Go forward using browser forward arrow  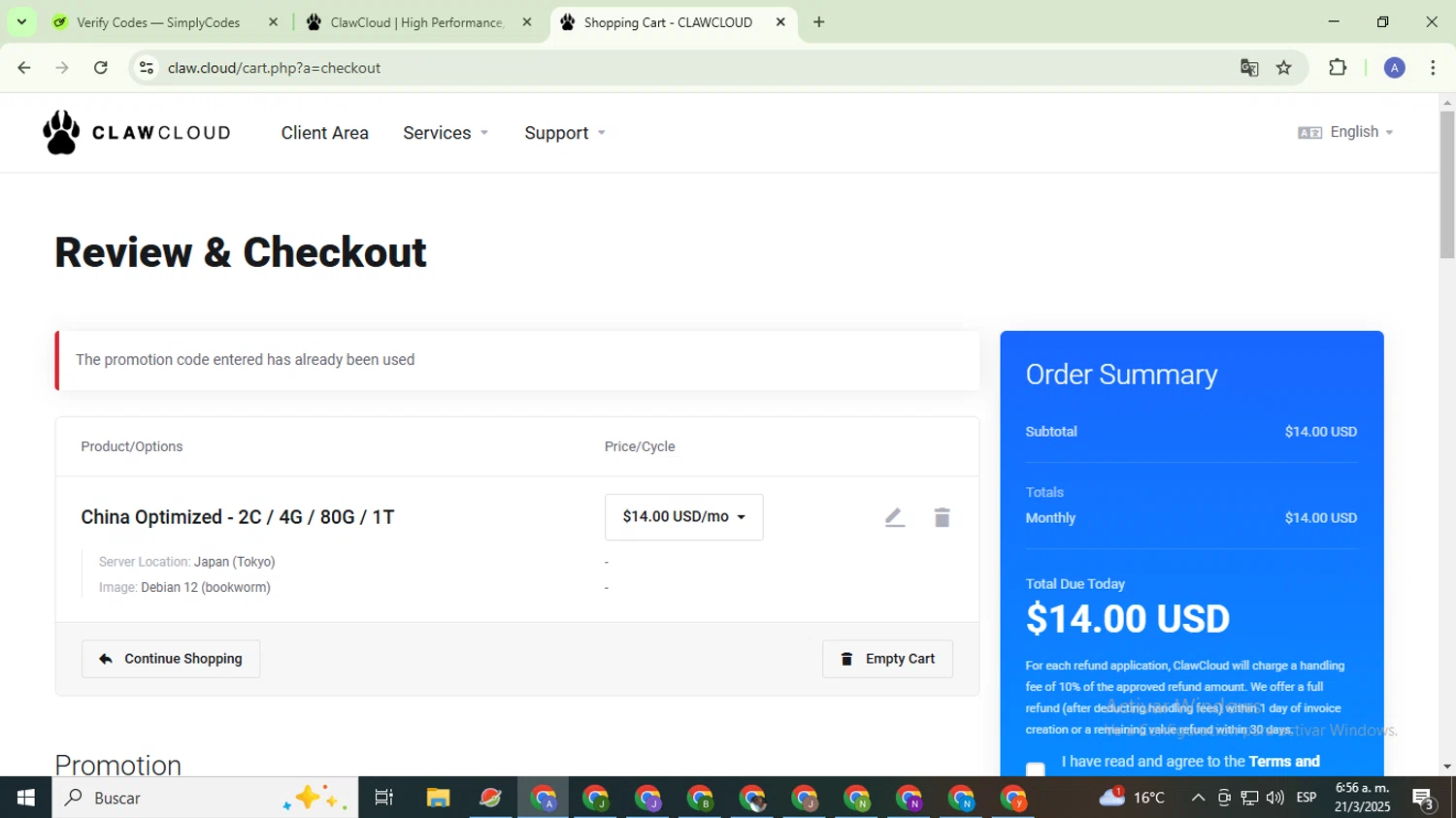tap(62, 68)
